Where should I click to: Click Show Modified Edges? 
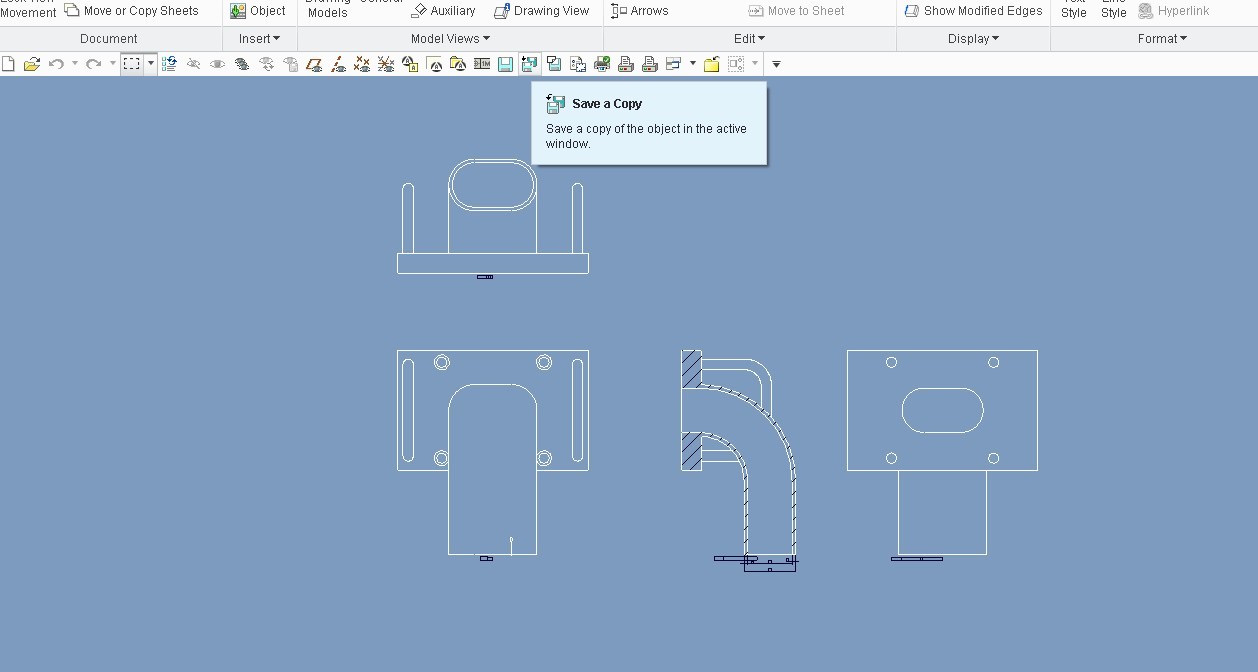(x=973, y=11)
